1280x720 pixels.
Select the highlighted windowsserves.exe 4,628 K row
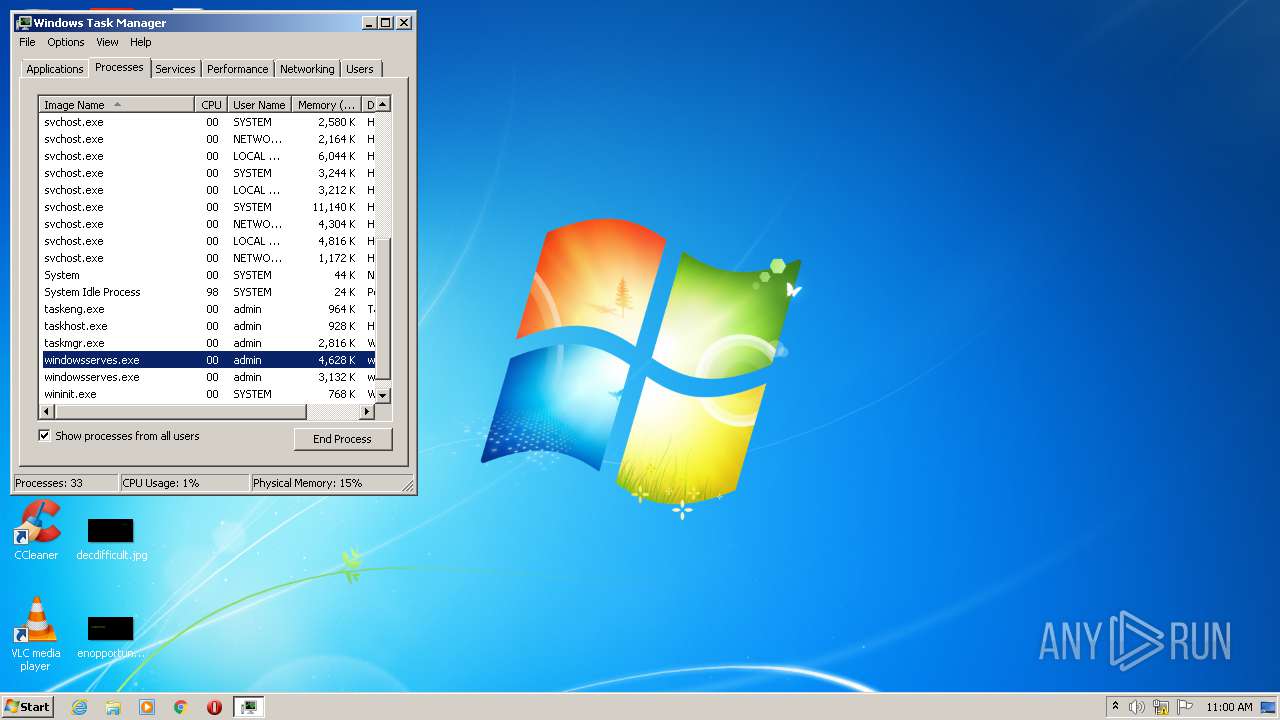click(x=209, y=360)
